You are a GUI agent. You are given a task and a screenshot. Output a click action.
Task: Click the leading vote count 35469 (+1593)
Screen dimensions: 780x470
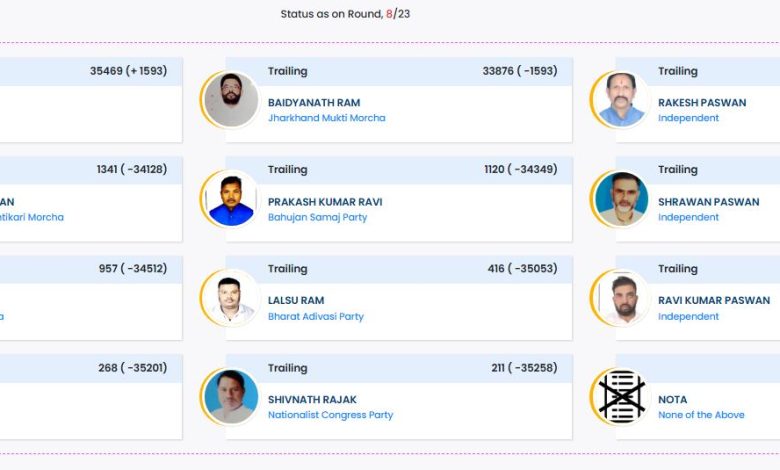(x=128, y=71)
